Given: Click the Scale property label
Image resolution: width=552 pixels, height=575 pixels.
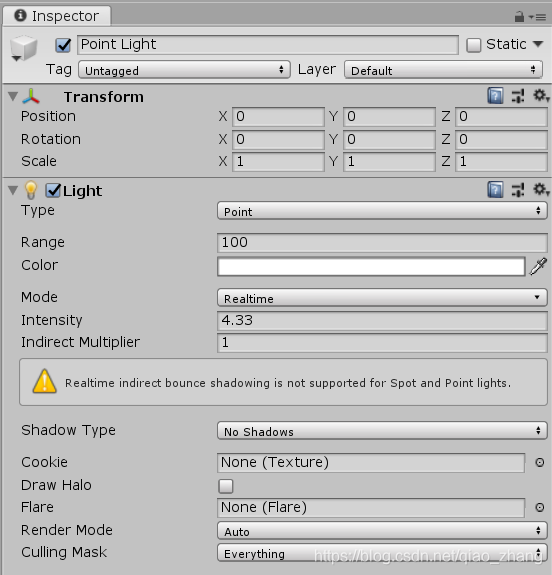Looking at the screenshot, I should (39, 161).
